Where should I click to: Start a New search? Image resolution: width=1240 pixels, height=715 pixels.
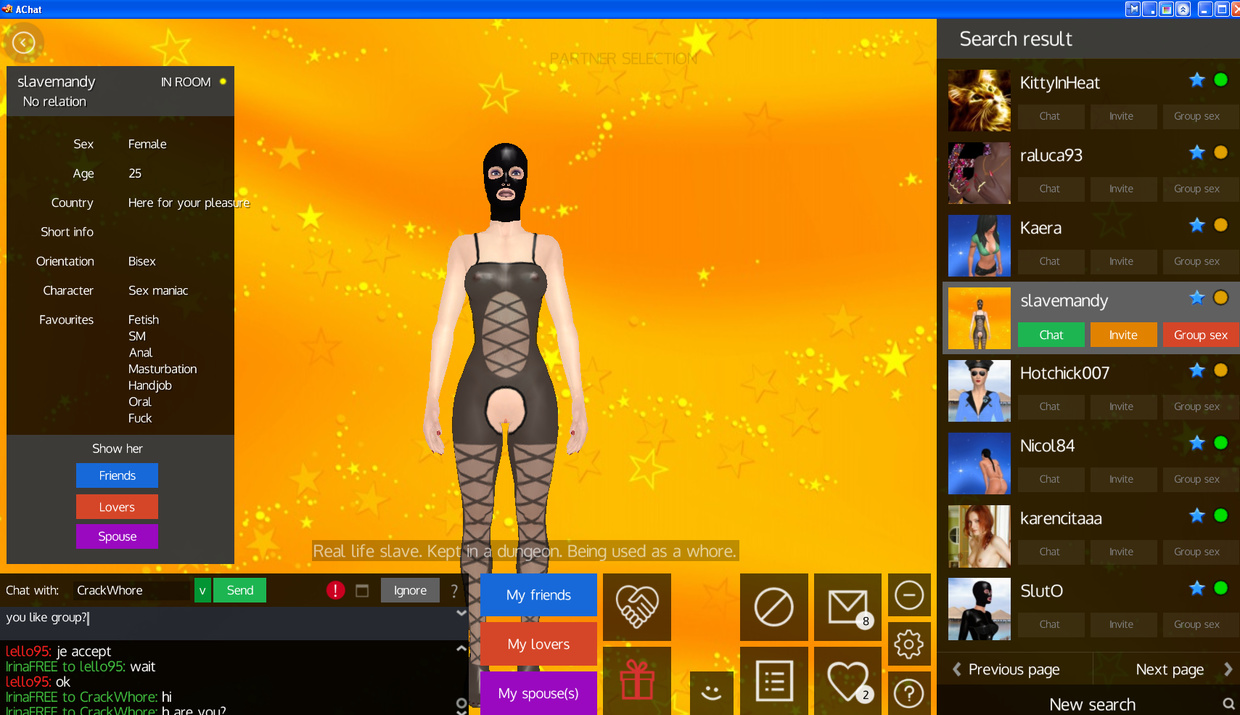[1092, 704]
